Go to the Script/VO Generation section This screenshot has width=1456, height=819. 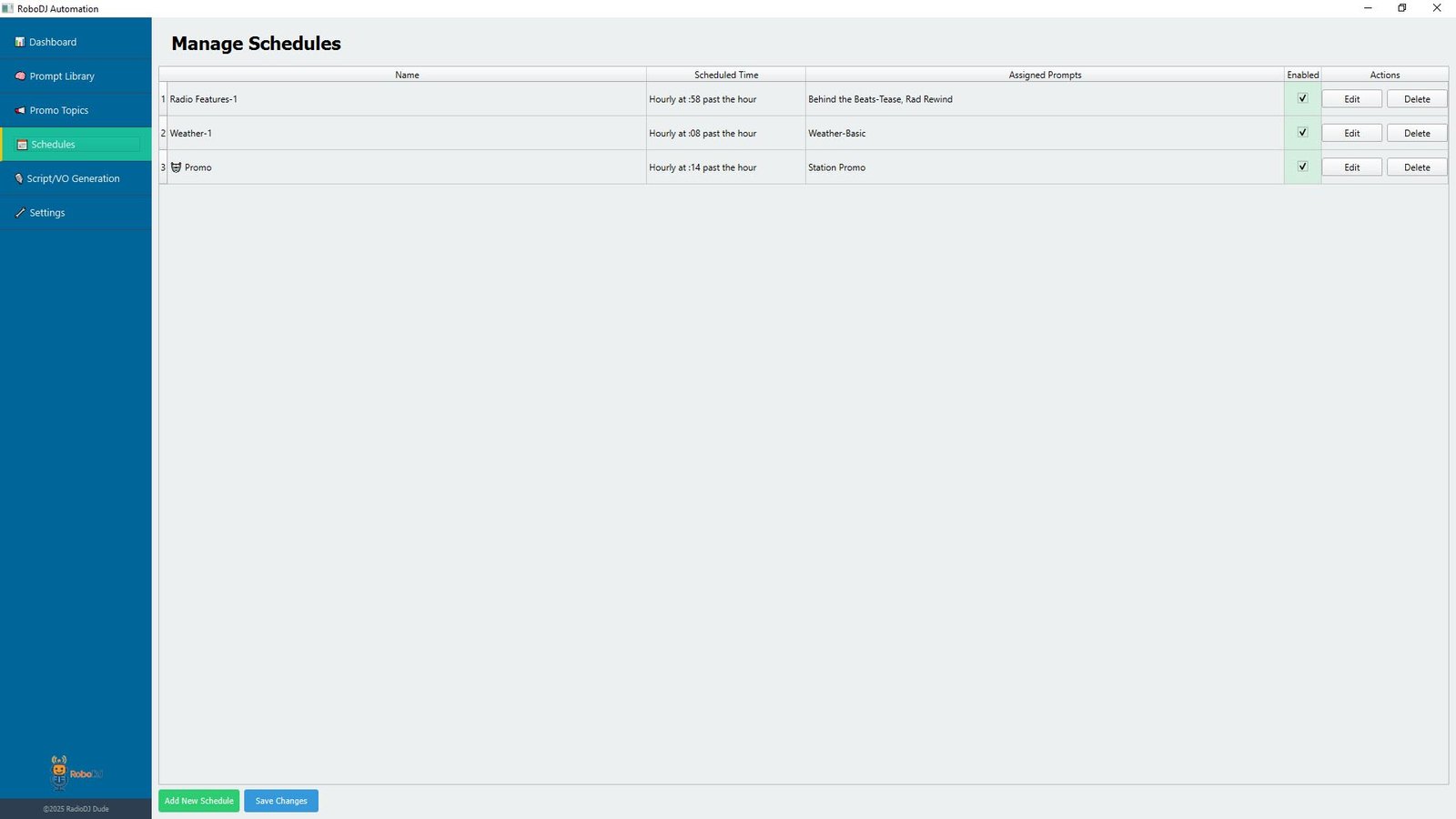coord(73,178)
